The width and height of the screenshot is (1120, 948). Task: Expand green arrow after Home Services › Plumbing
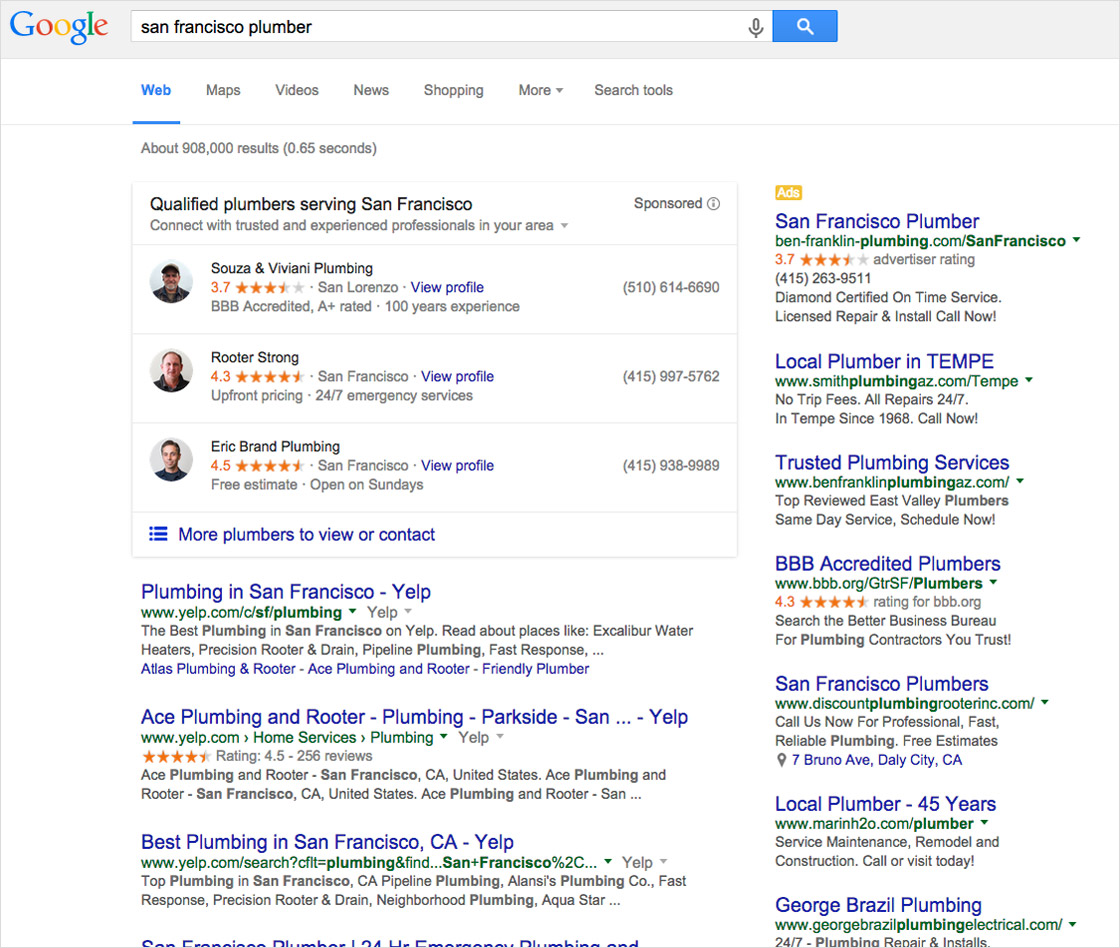(444, 737)
